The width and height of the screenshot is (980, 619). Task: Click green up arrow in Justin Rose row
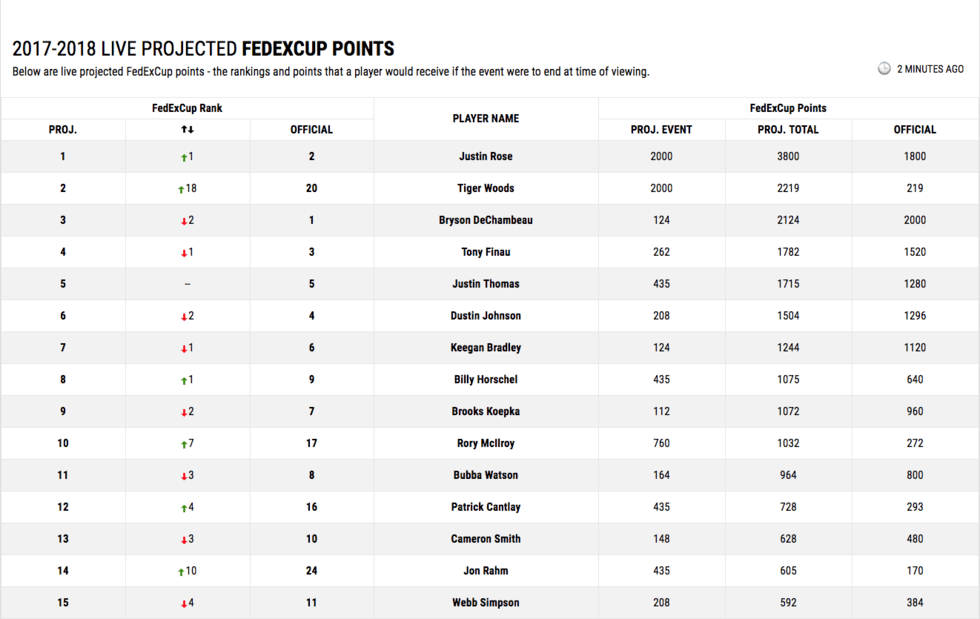click(x=182, y=157)
